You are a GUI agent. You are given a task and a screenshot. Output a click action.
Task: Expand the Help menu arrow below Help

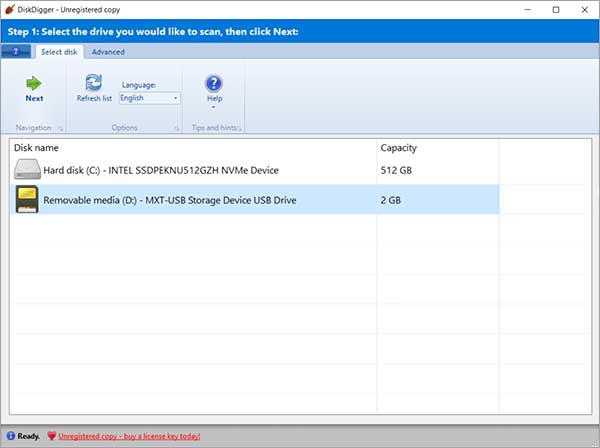click(x=213, y=107)
